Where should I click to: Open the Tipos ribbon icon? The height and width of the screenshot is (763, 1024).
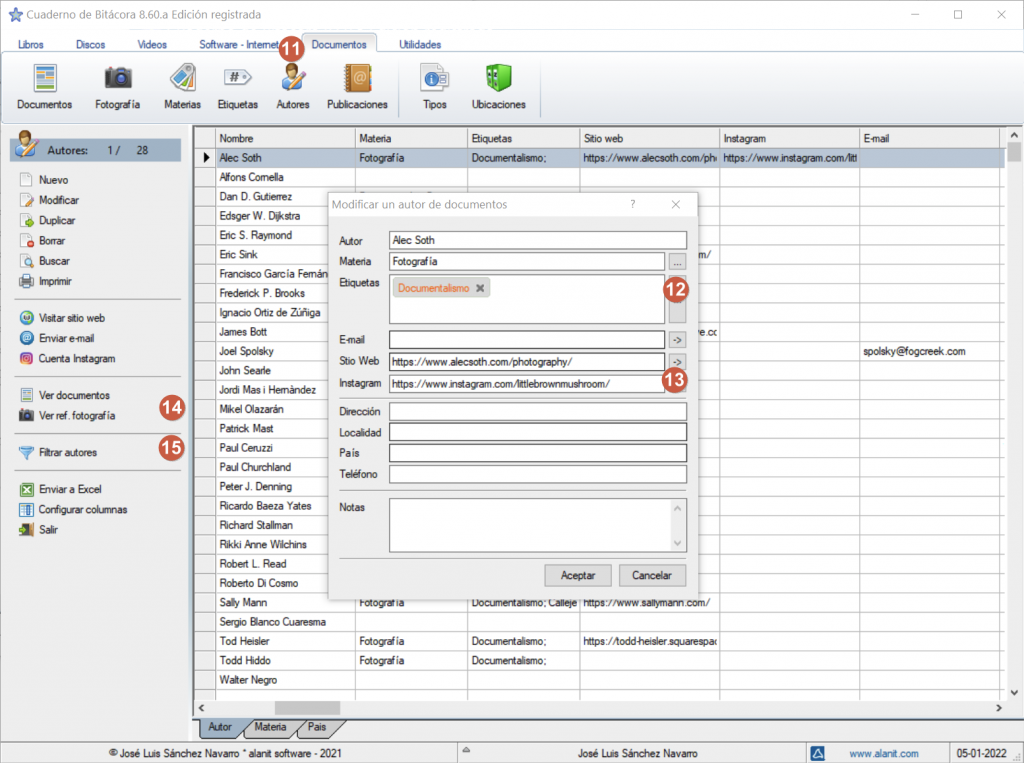tap(435, 86)
